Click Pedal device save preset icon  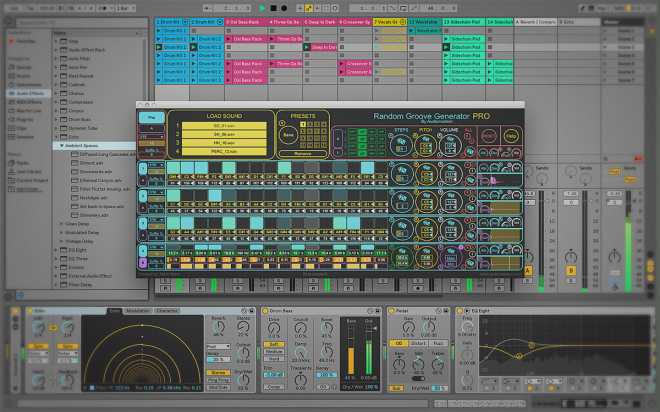446,311
